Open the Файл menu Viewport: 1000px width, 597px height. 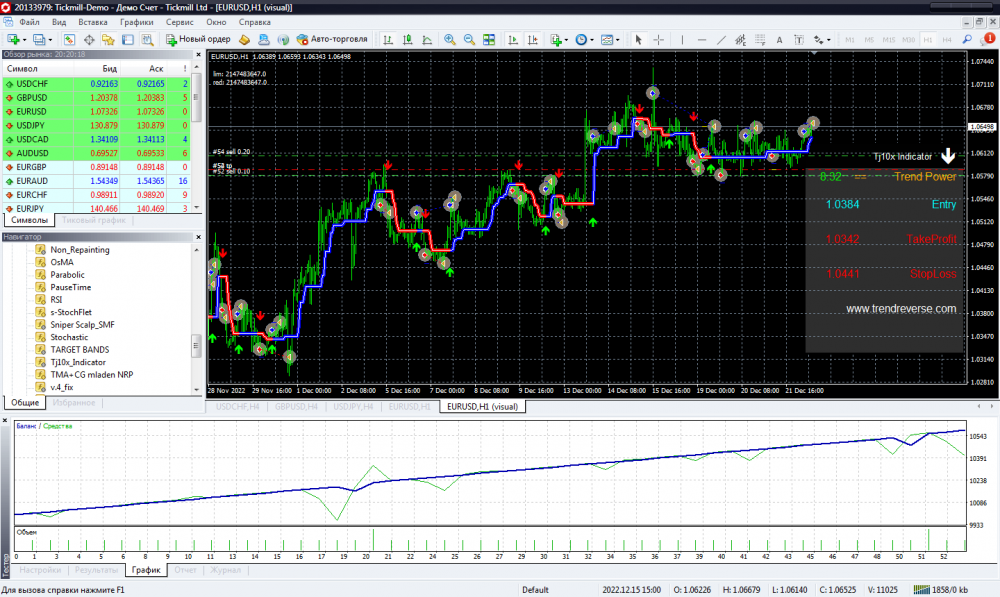(x=29, y=22)
